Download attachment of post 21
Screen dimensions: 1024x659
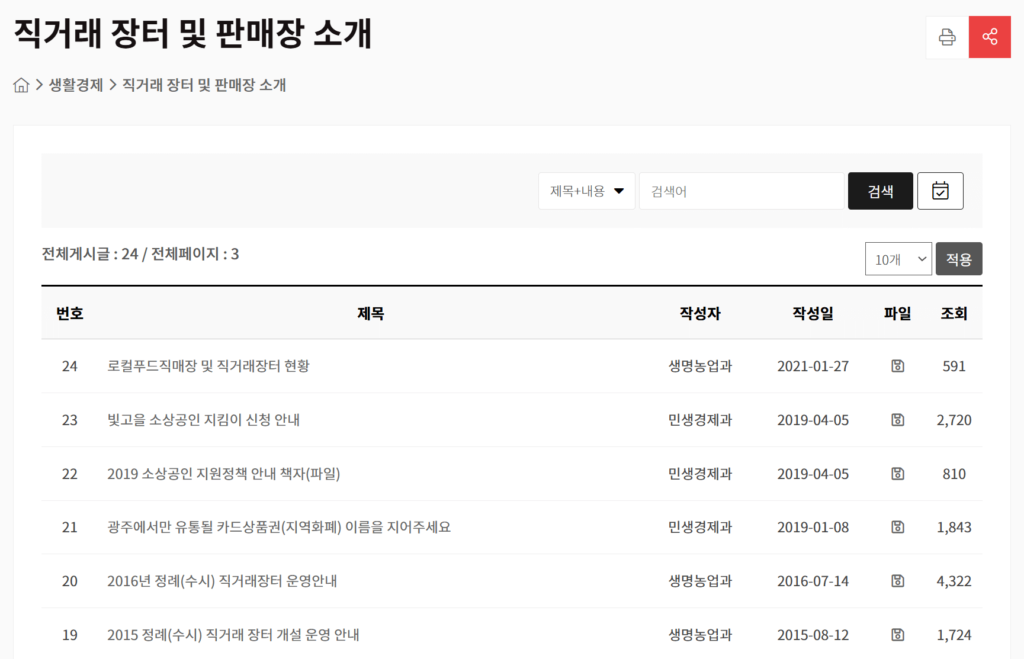pos(897,527)
